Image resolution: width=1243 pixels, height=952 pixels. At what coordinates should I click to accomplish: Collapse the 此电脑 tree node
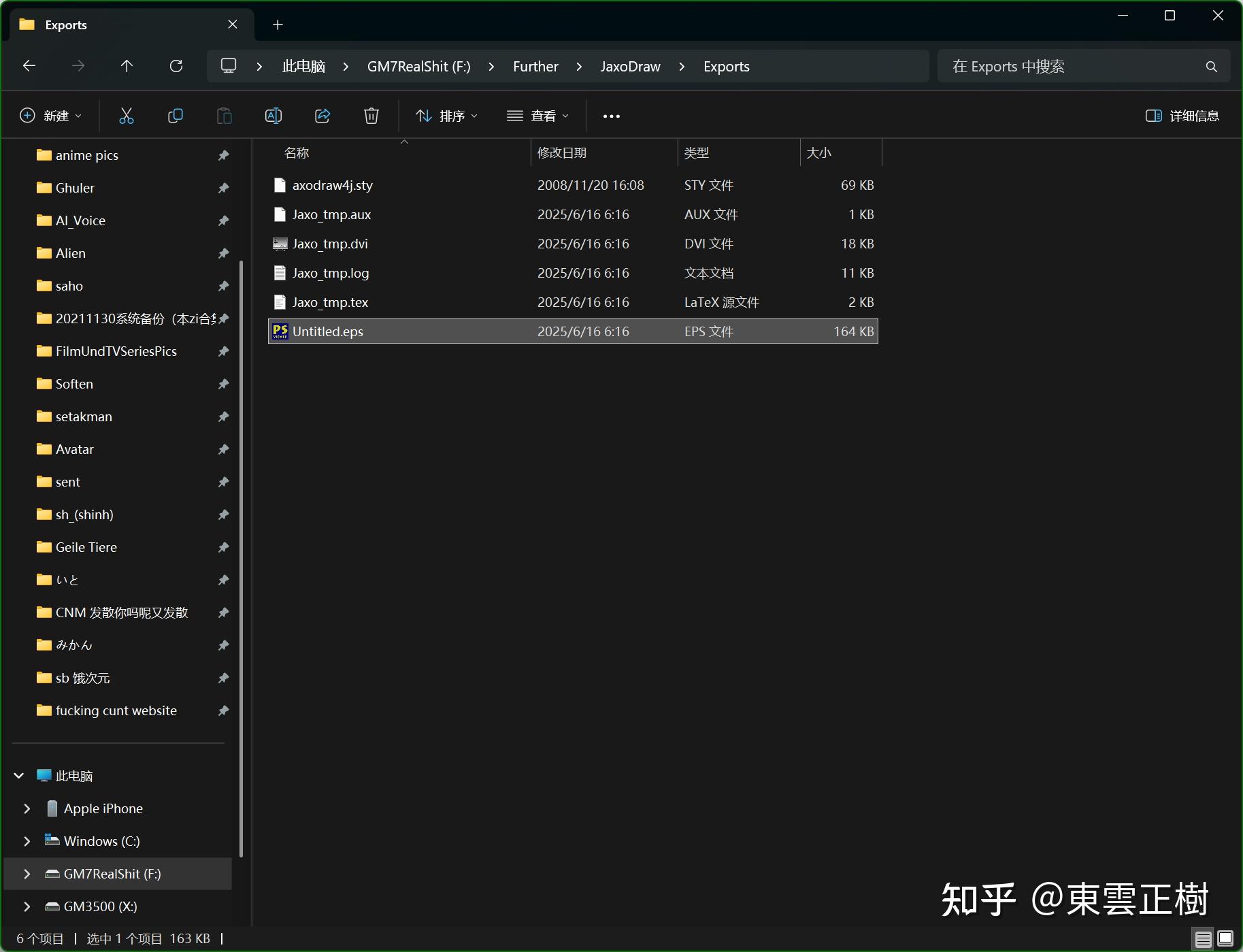click(x=19, y=776)
